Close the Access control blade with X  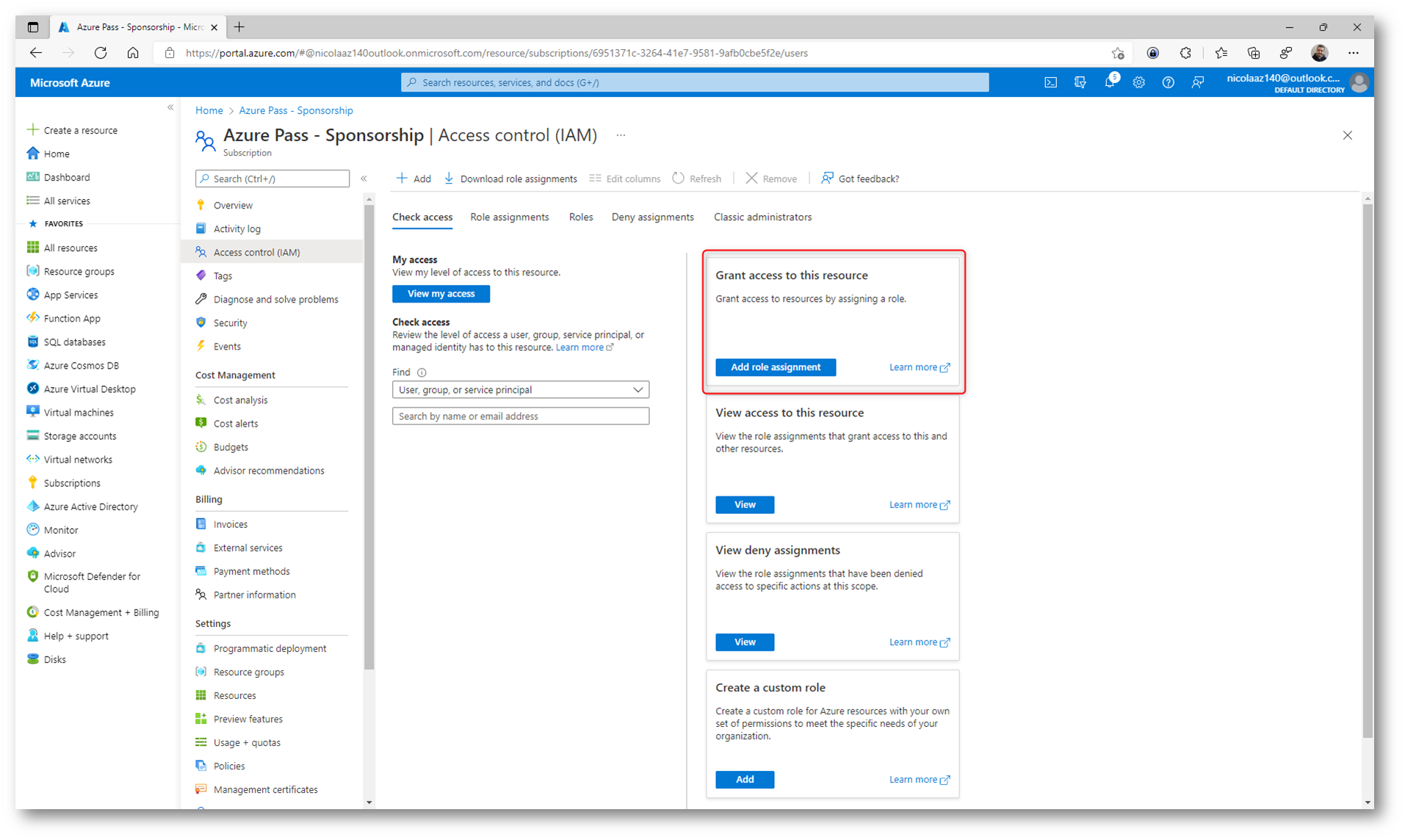[x=1348, y=135]
